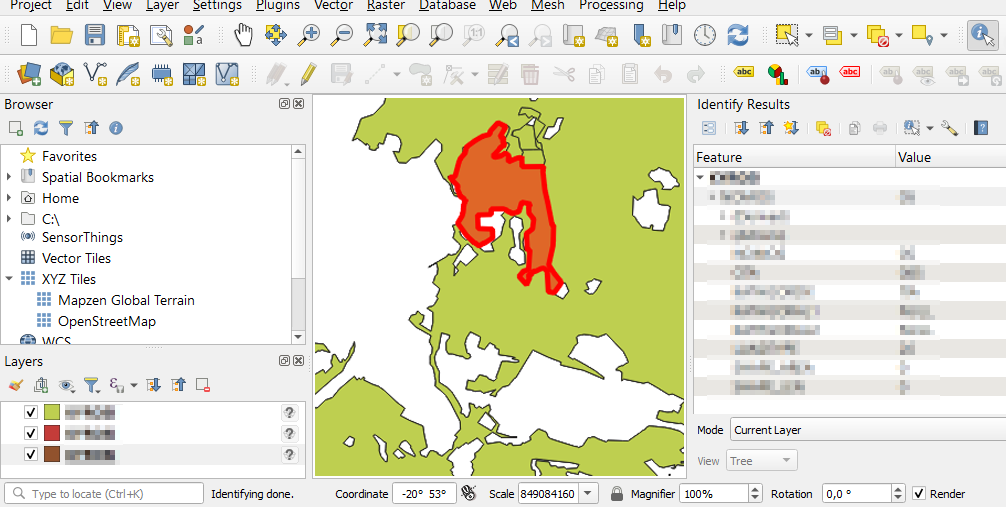Open the Raster menu

[x=386, y=6]
